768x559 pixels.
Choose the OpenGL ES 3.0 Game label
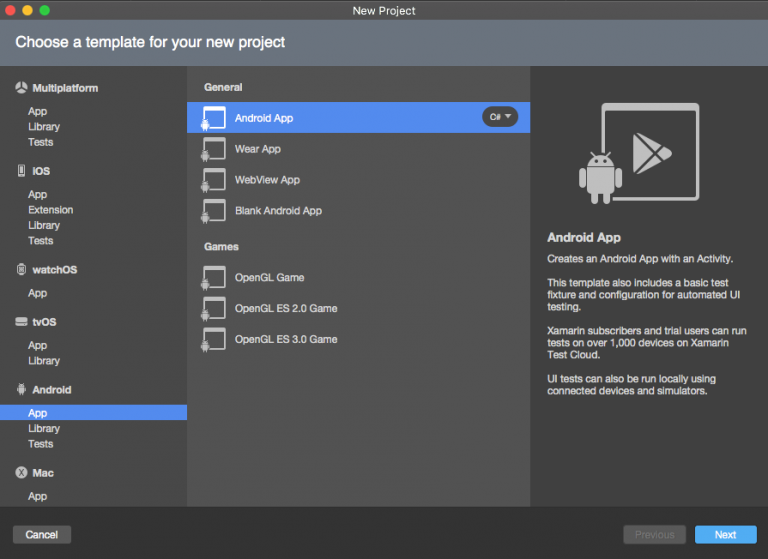pyautogui.click(x=286, y=339)
